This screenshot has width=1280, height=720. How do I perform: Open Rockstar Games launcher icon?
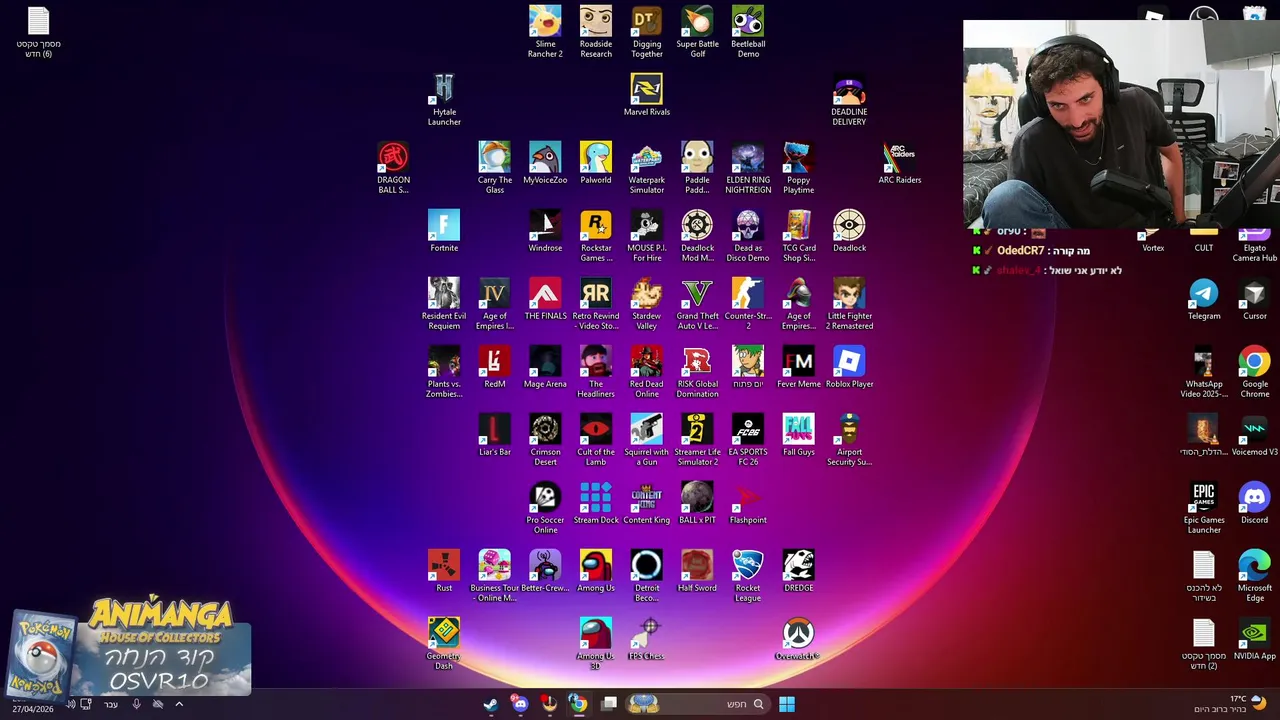(x=596, y=236)
